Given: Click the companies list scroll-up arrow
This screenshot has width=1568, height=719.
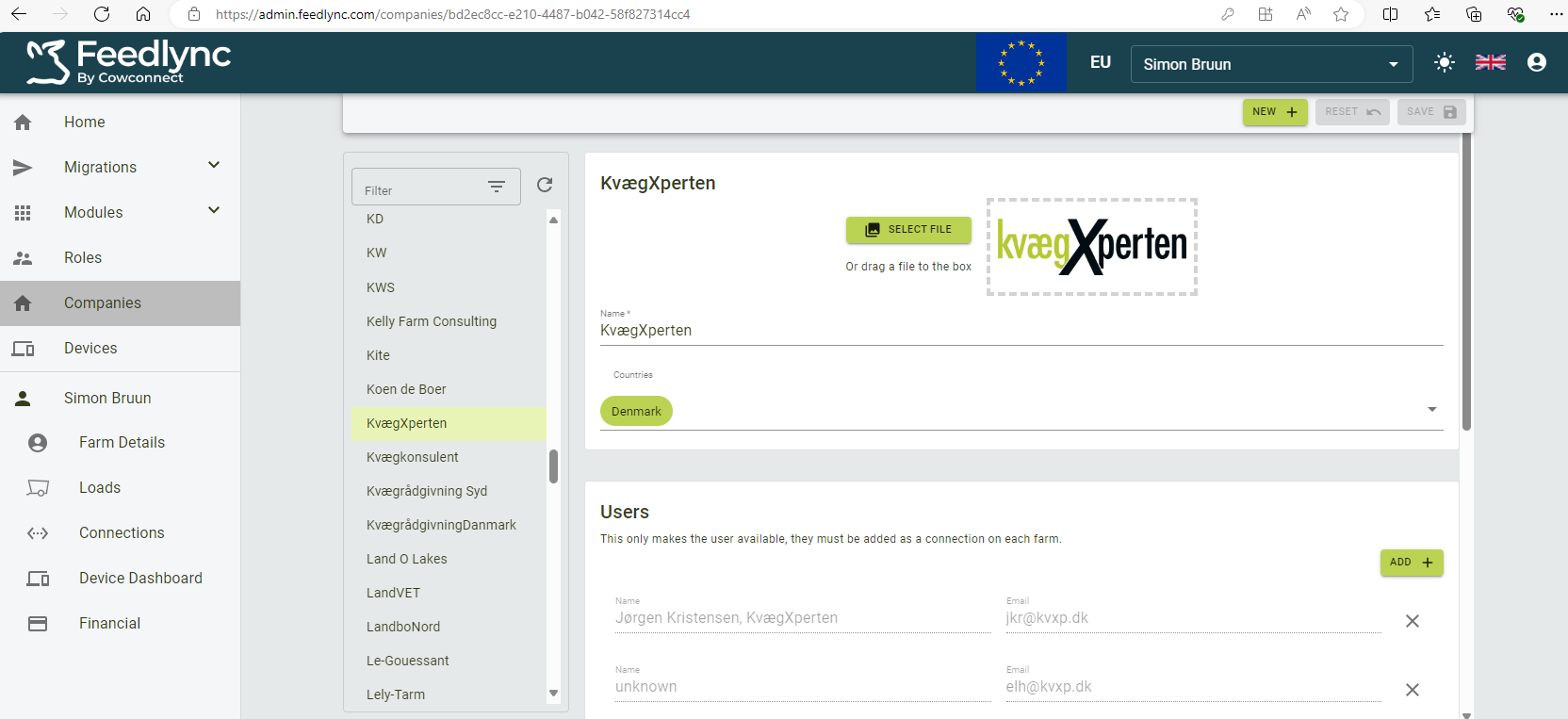Looking at the screenshot, I should click(553, 220).
